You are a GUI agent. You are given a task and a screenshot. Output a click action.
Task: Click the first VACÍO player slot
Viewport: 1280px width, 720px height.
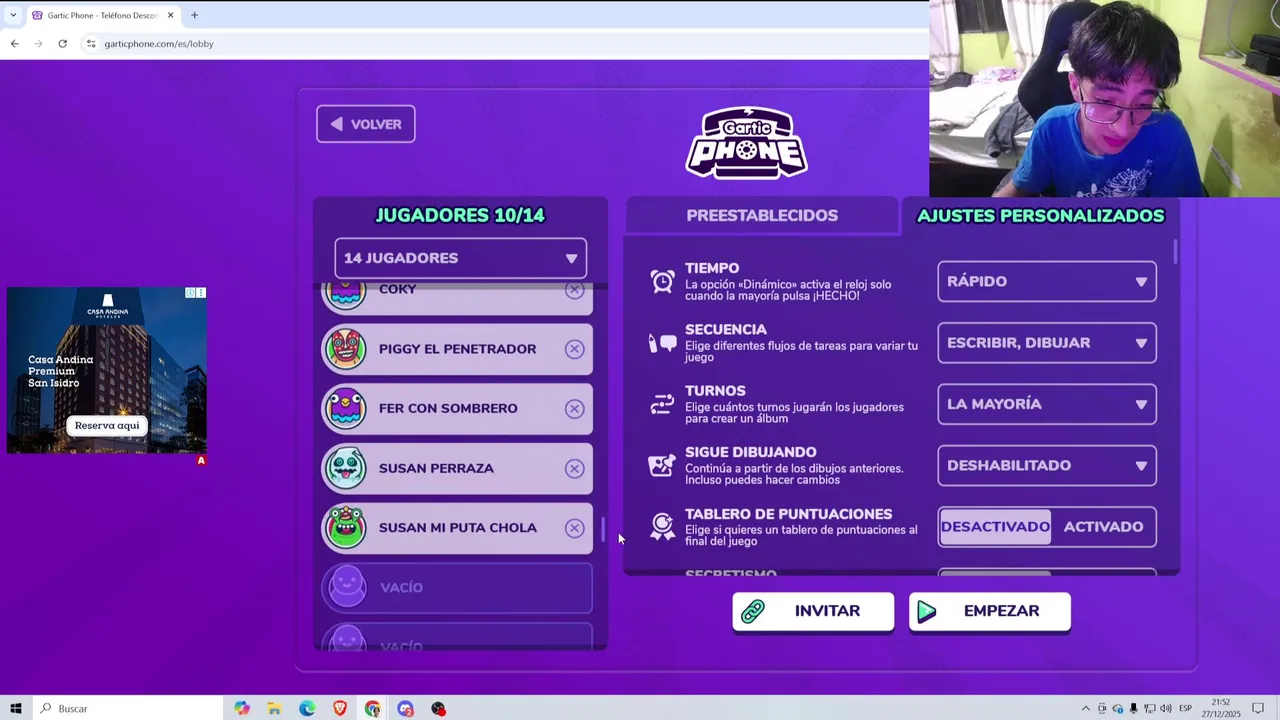457,587
